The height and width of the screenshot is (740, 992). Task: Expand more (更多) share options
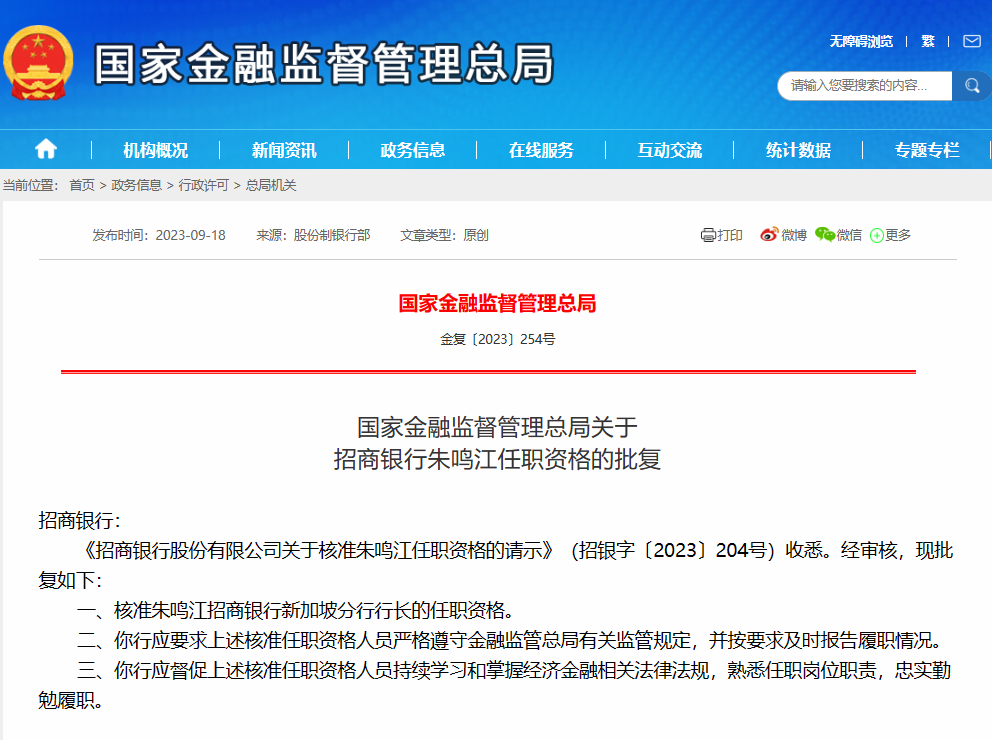coord(877,236)
